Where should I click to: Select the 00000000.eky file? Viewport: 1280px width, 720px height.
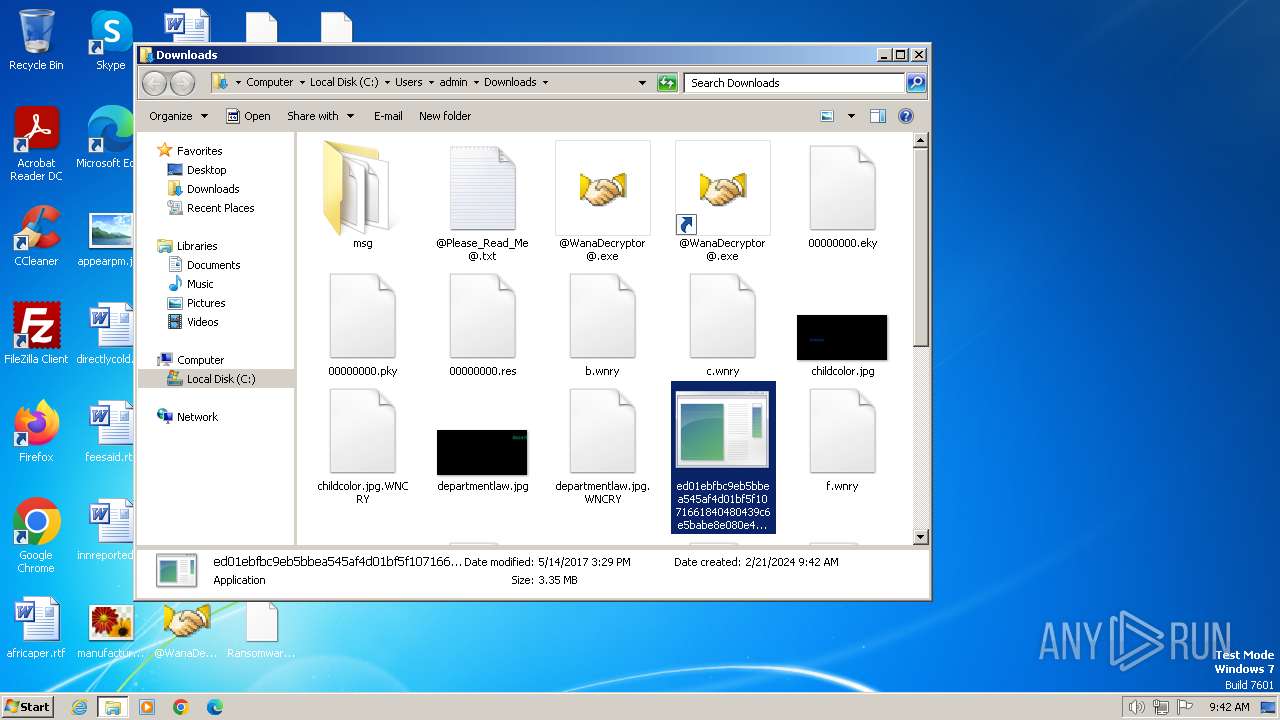click(x=842, y=190)
